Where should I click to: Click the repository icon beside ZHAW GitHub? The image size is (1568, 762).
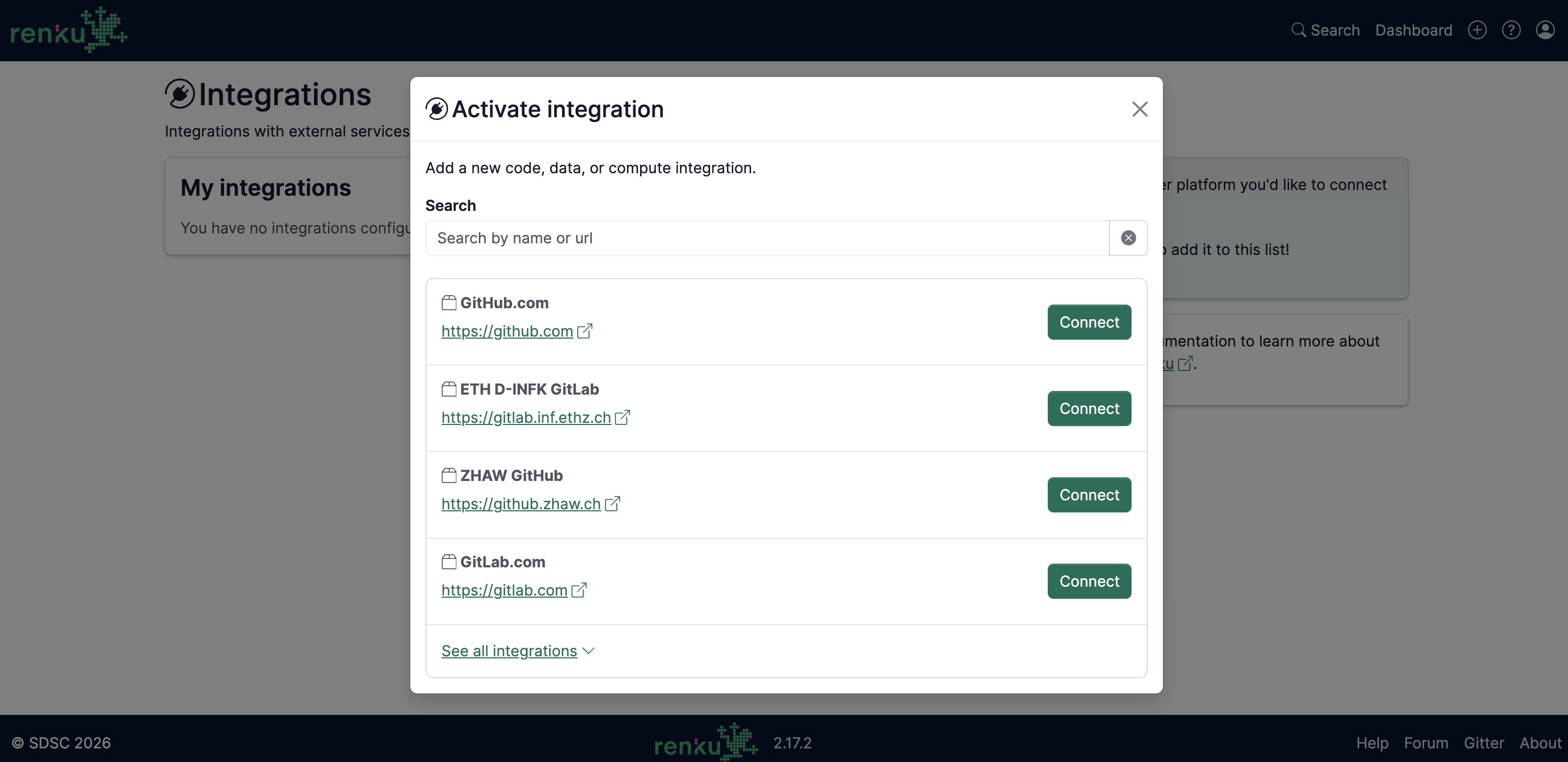coord(449,475)
